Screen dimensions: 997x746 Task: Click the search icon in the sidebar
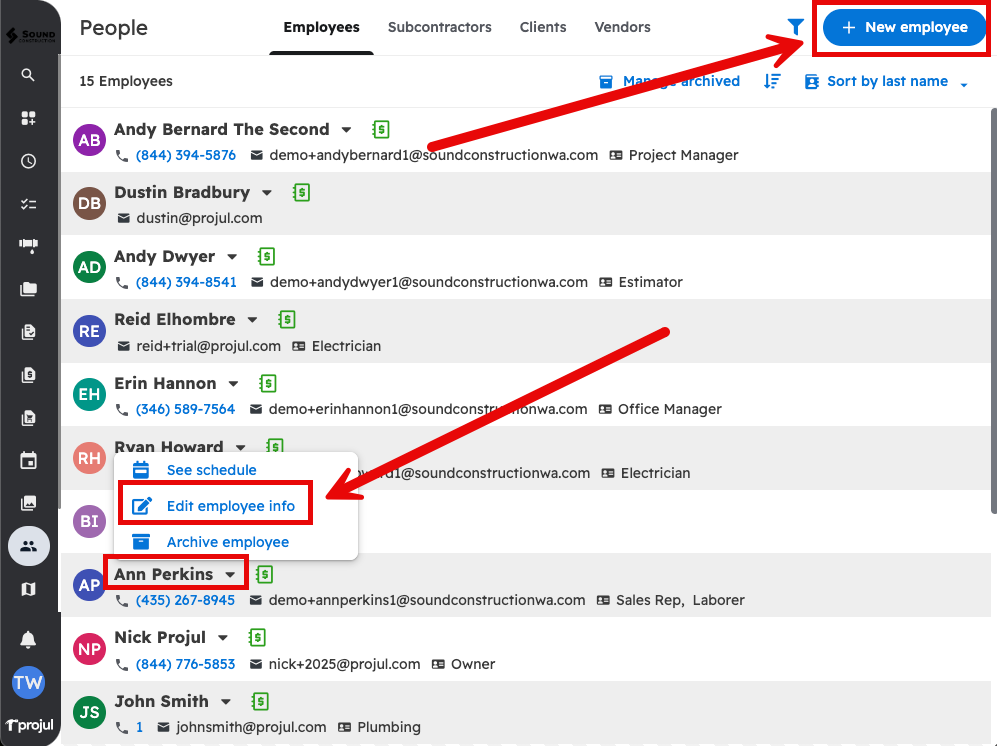click(28, 75)
